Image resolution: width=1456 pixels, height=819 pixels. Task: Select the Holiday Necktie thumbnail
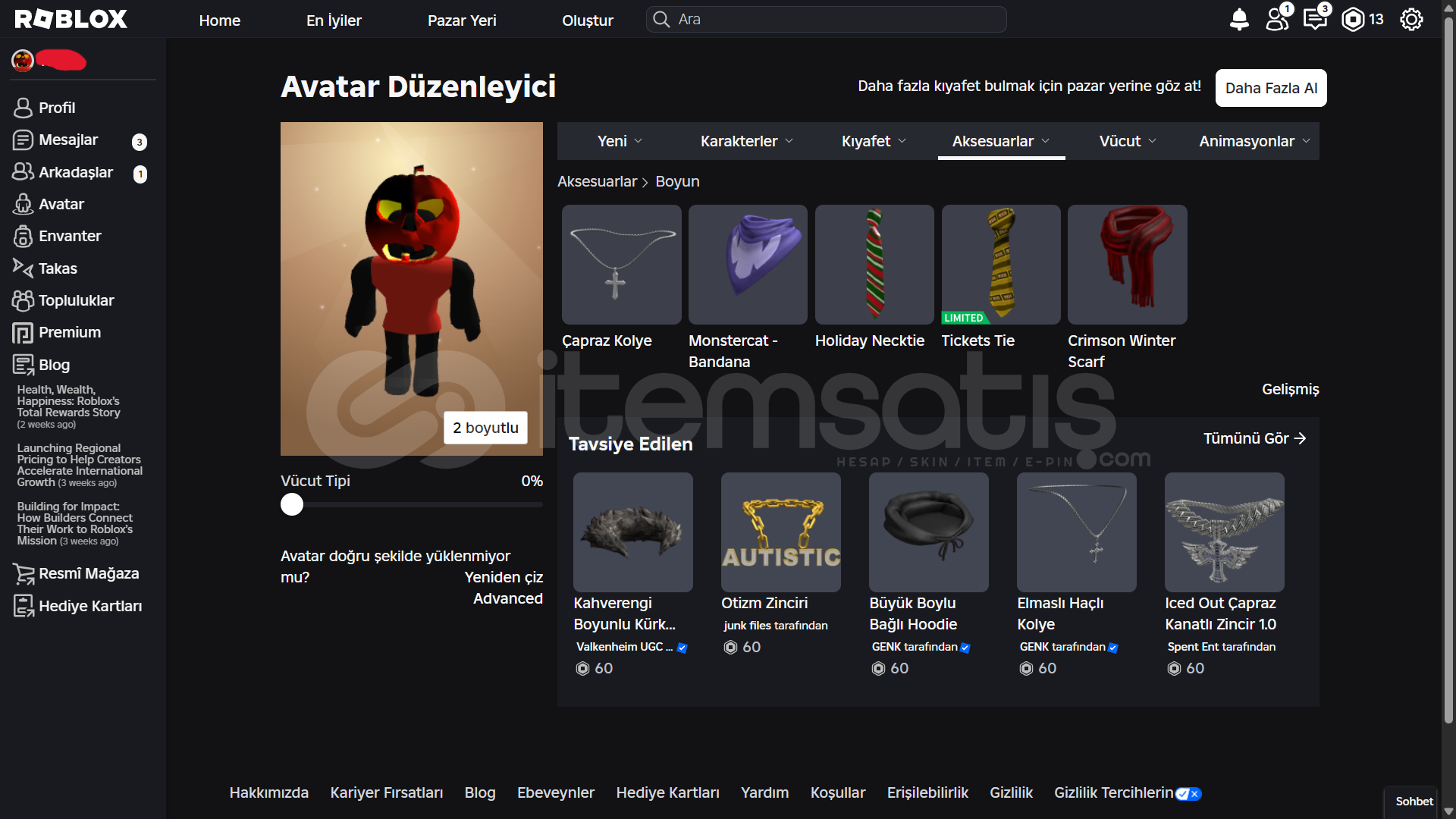(874, 265)
